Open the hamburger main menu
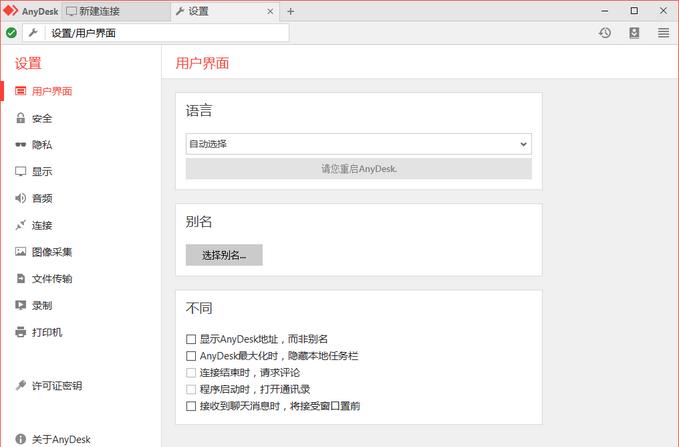Screen dimensions: 679x447 [663, 33]
